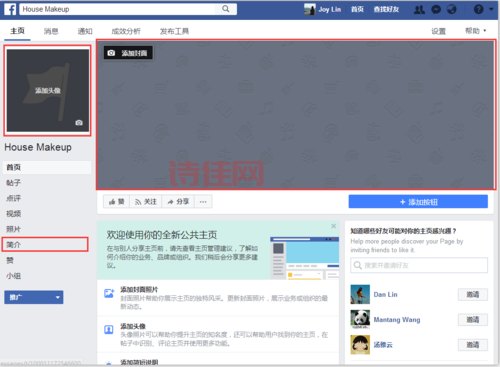Open Dan Lin's profile link
Image resolution: width=500 pixels, height=367 pixels.
pos(385,294)
